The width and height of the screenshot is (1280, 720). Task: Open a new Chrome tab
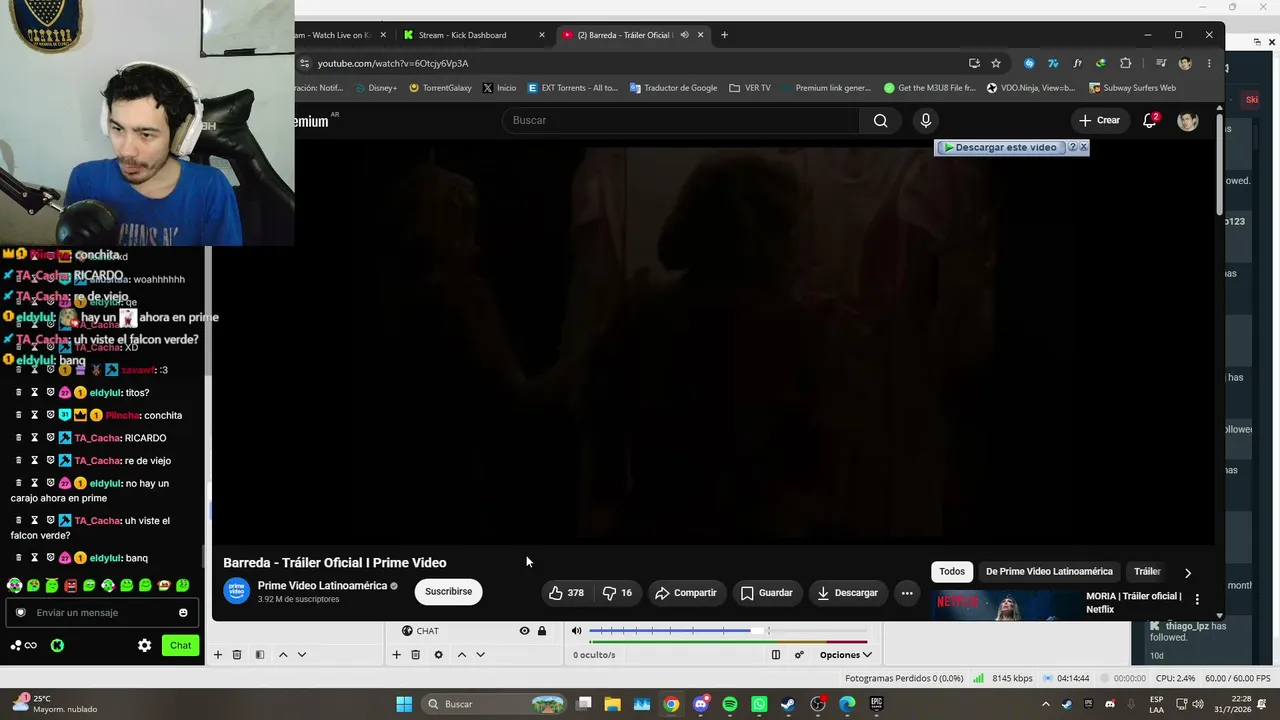coord(725,35)
